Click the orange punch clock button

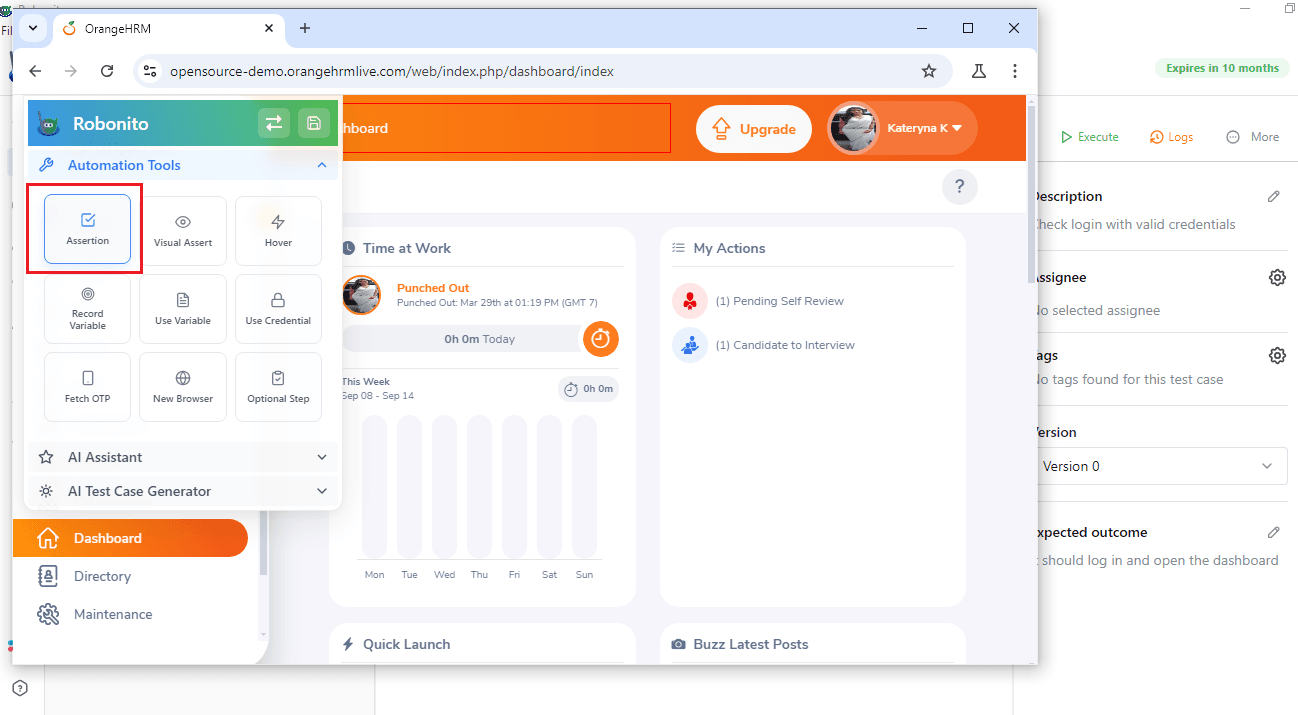[601, 339]
